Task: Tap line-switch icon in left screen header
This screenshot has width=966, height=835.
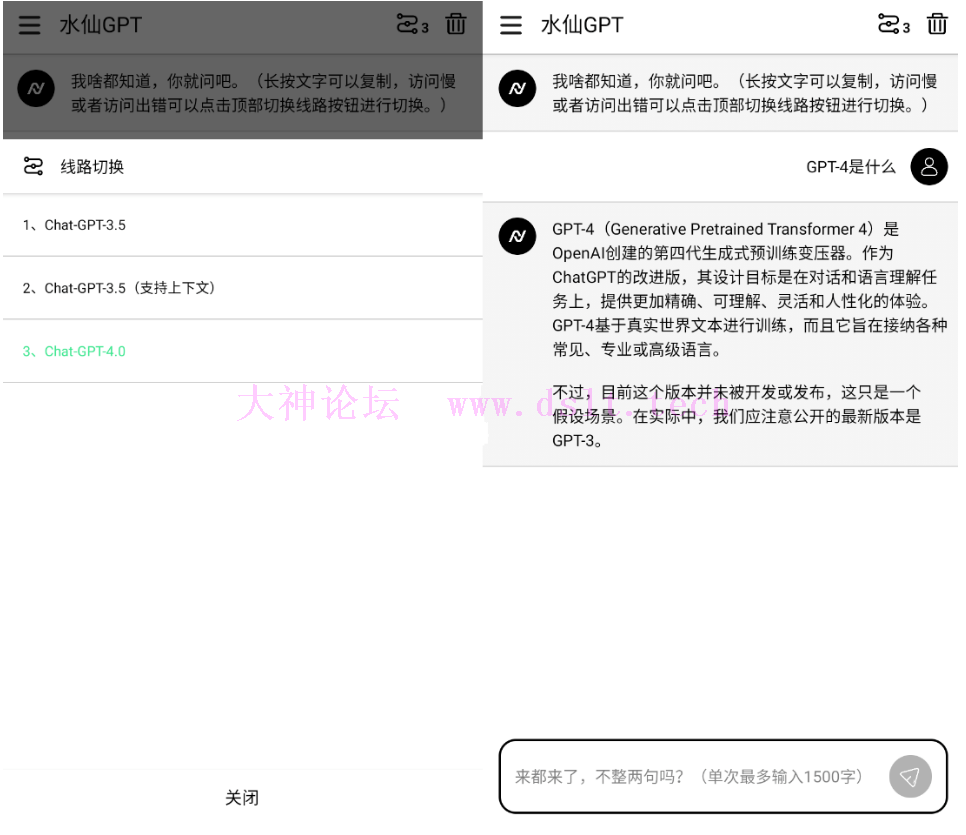Action: [412, 25]
